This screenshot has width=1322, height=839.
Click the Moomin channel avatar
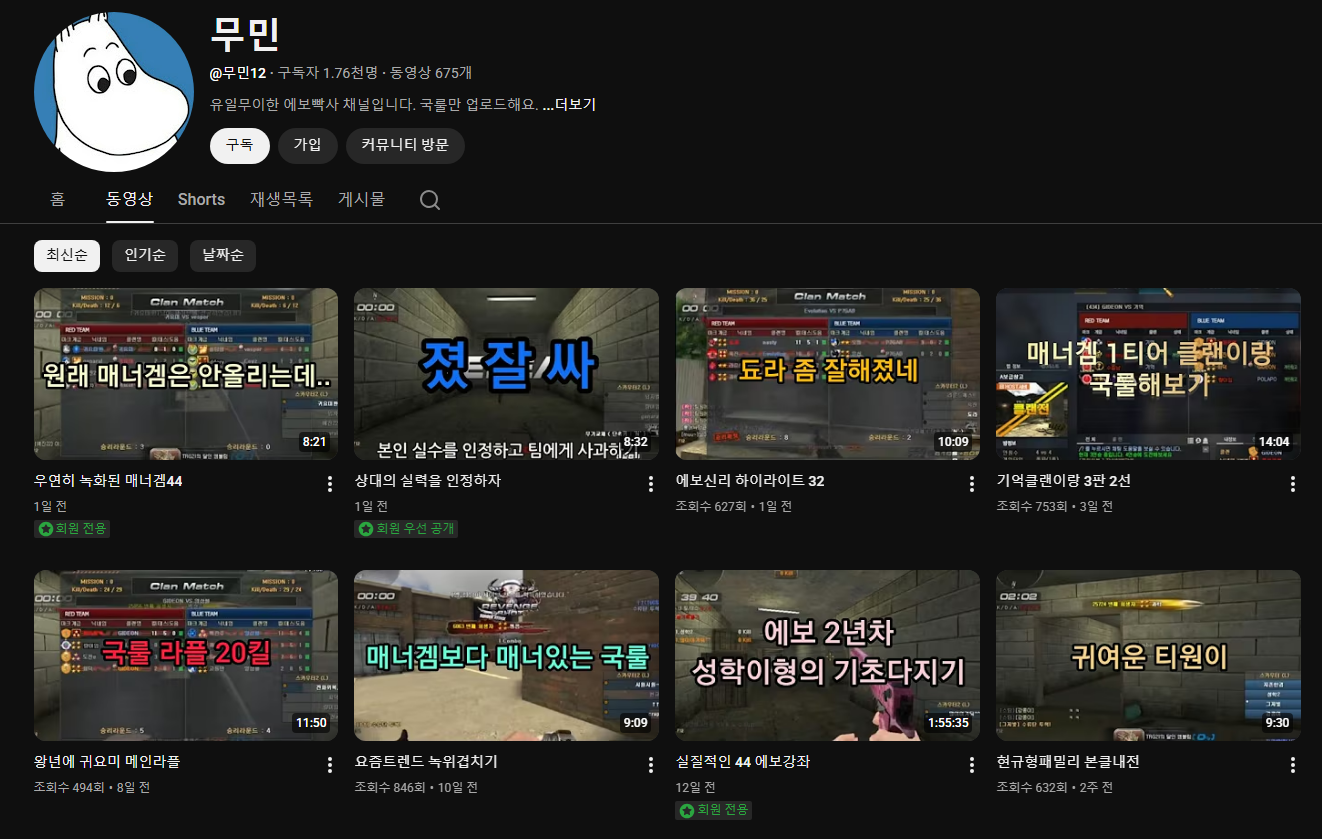114,92
